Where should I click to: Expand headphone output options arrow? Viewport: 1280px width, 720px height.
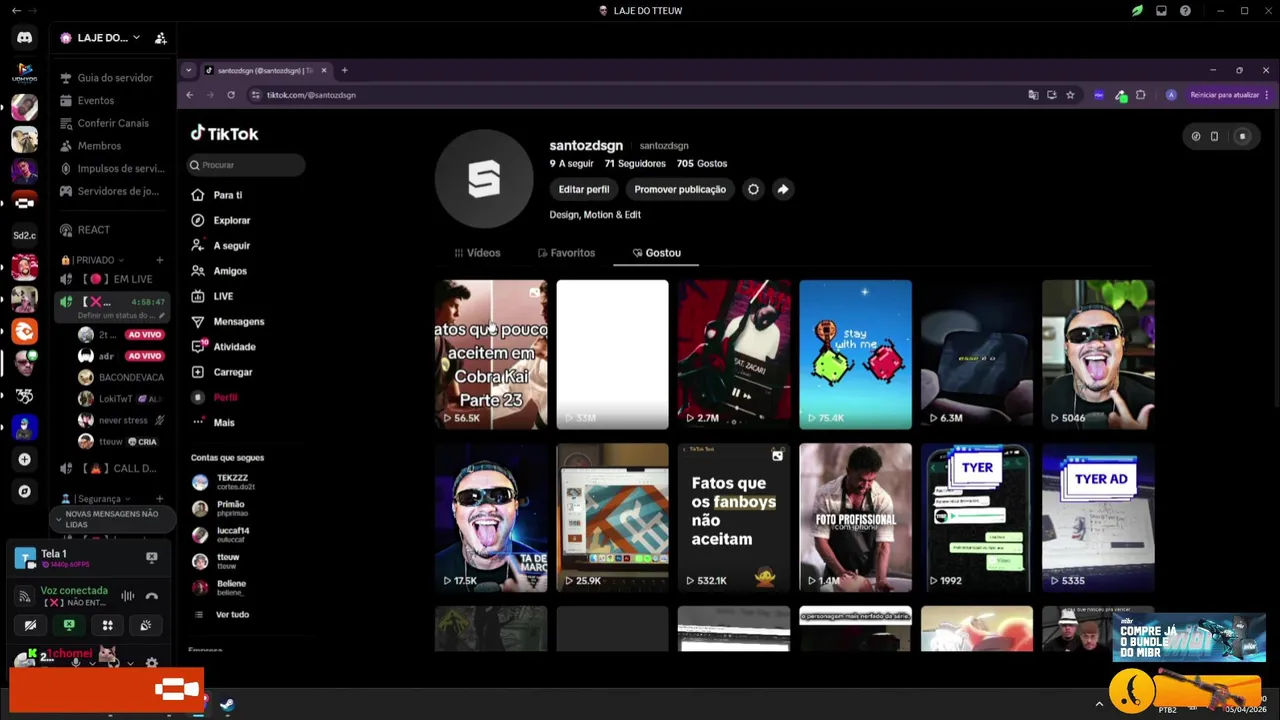pyautogui.click(x=129, y=663)
